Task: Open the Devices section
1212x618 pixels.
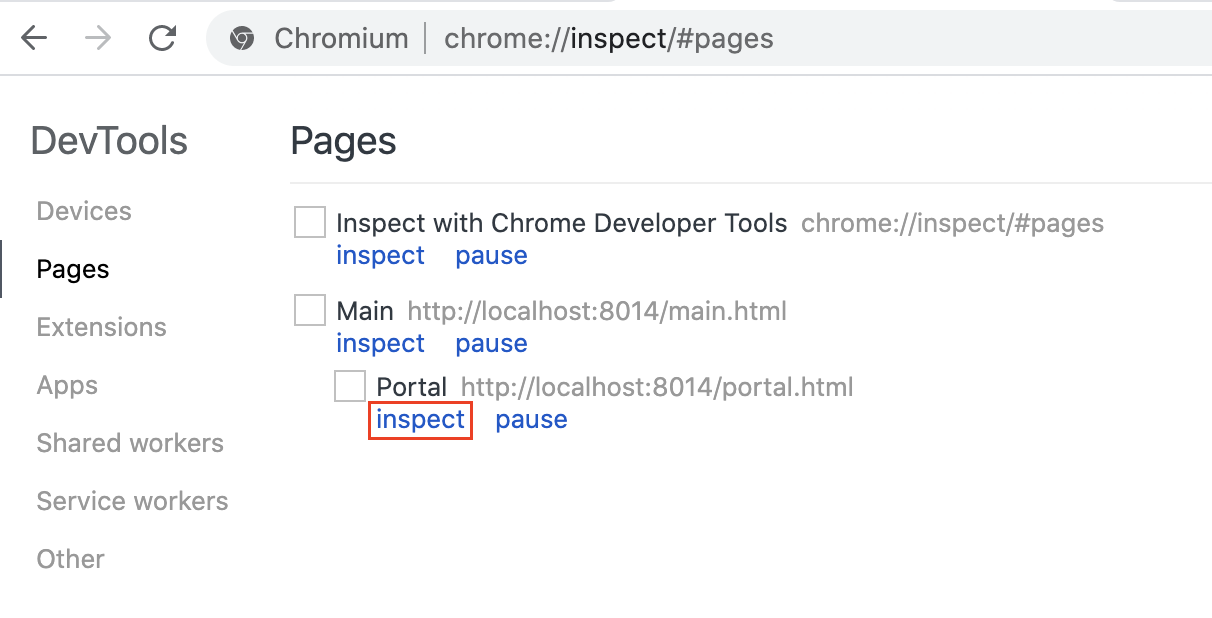Action: coord(84,211)
